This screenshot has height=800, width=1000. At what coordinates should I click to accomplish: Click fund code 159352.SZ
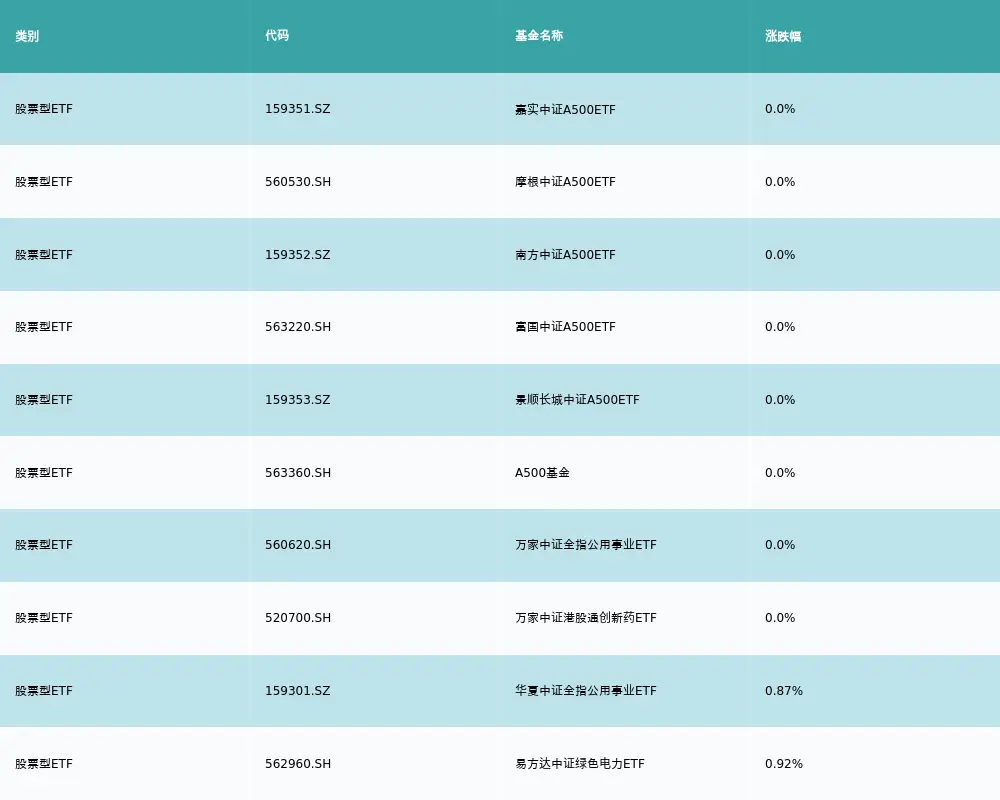pos(298,254)
